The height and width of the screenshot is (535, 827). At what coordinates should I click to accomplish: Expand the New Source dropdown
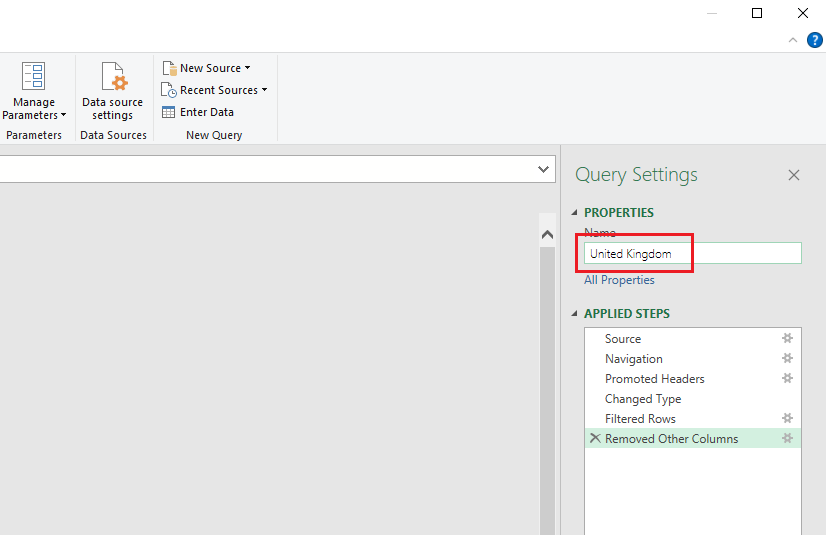click(248, 68)
